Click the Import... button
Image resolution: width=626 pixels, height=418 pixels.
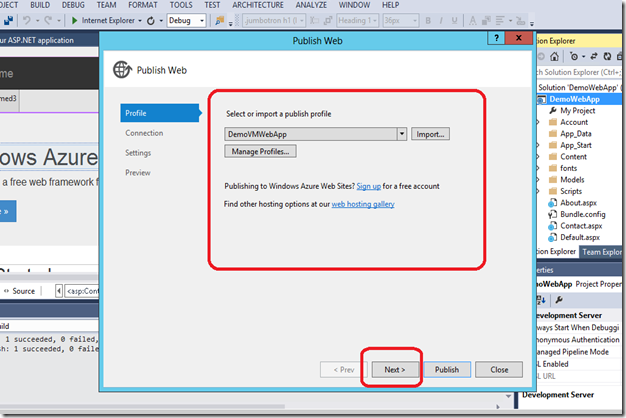pyautogui.click(x=430, y=134)
